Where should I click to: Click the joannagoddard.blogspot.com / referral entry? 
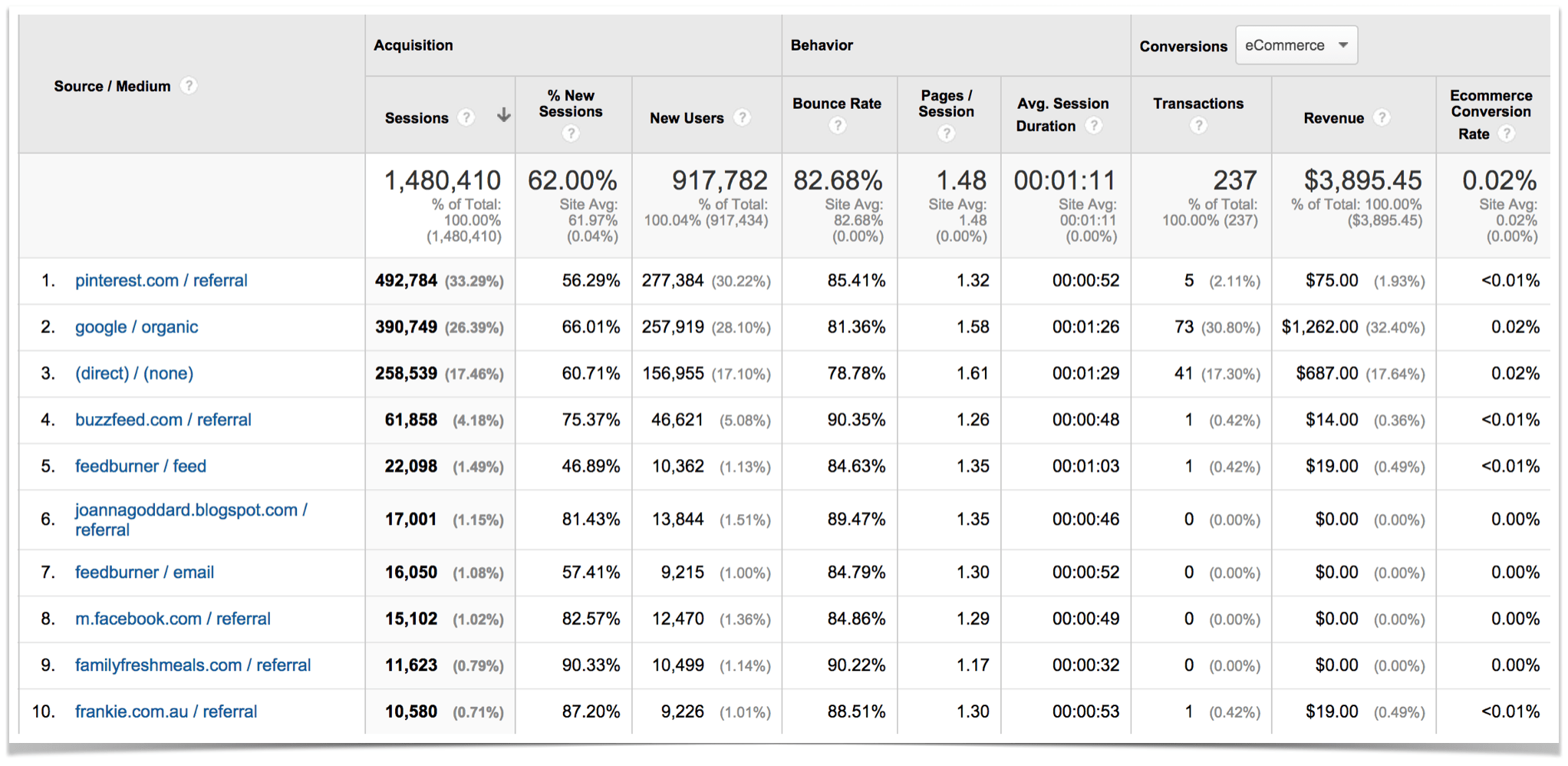point(190,510)
